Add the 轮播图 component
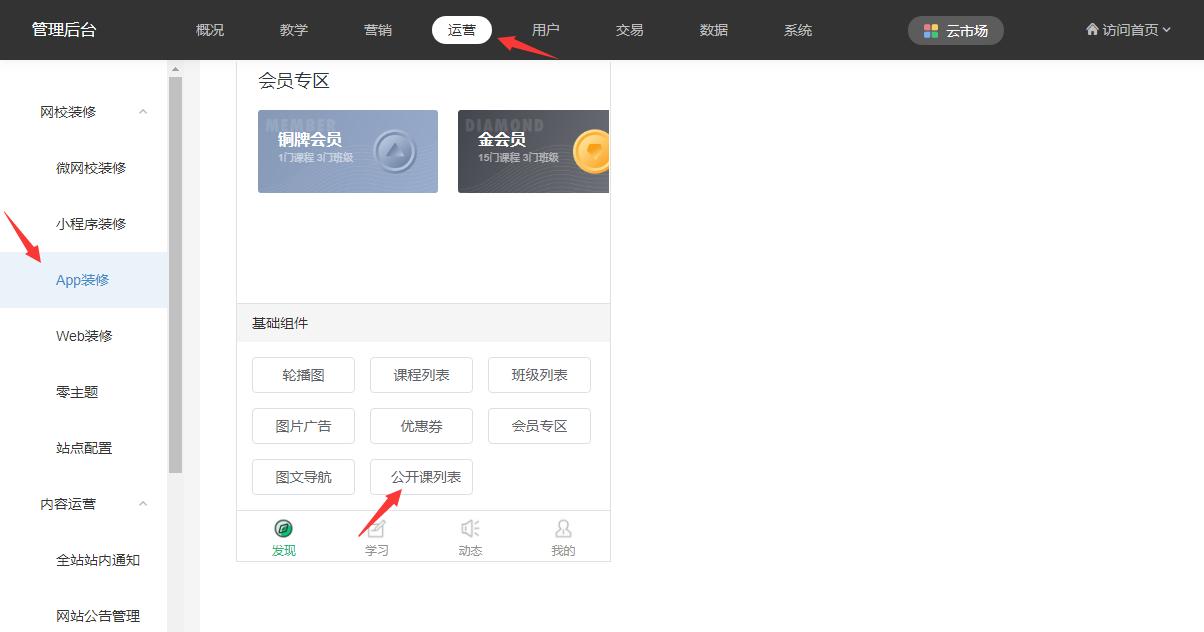 303,375
